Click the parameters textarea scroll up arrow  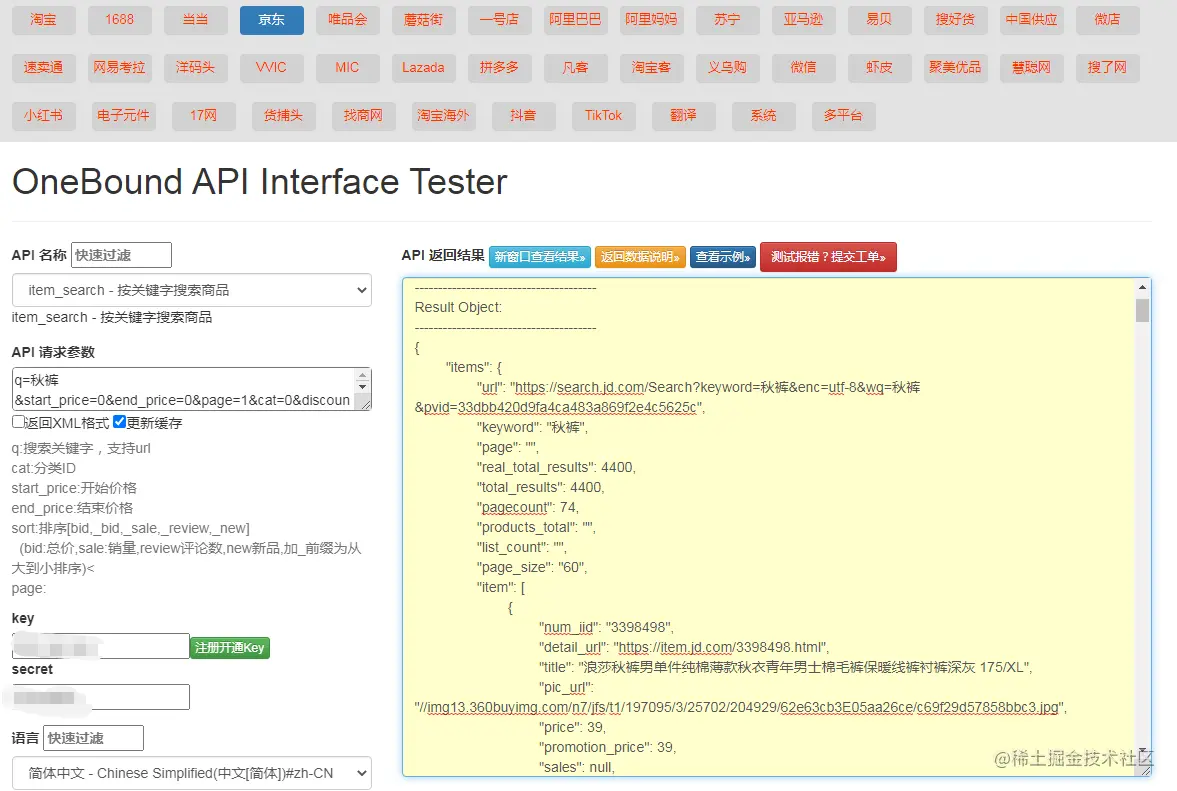[x=363, y=374]
